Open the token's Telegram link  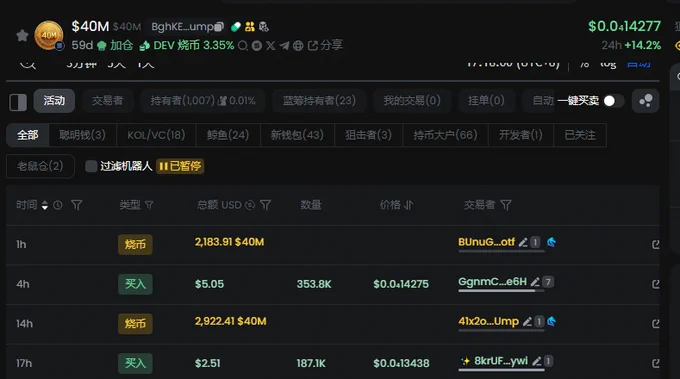tap(284, 45)
